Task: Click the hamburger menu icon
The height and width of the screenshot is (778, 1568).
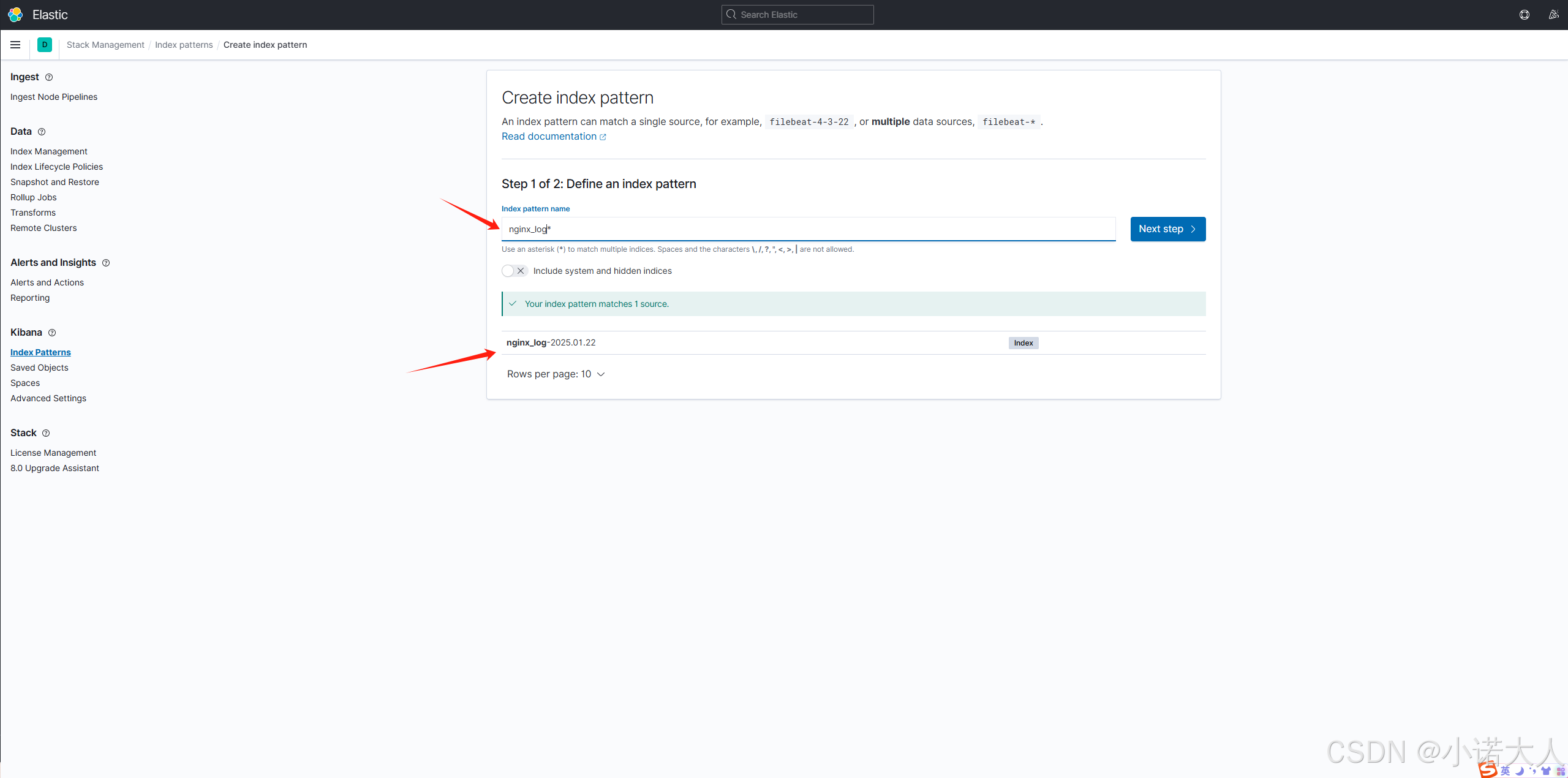Action: point(15,45)
